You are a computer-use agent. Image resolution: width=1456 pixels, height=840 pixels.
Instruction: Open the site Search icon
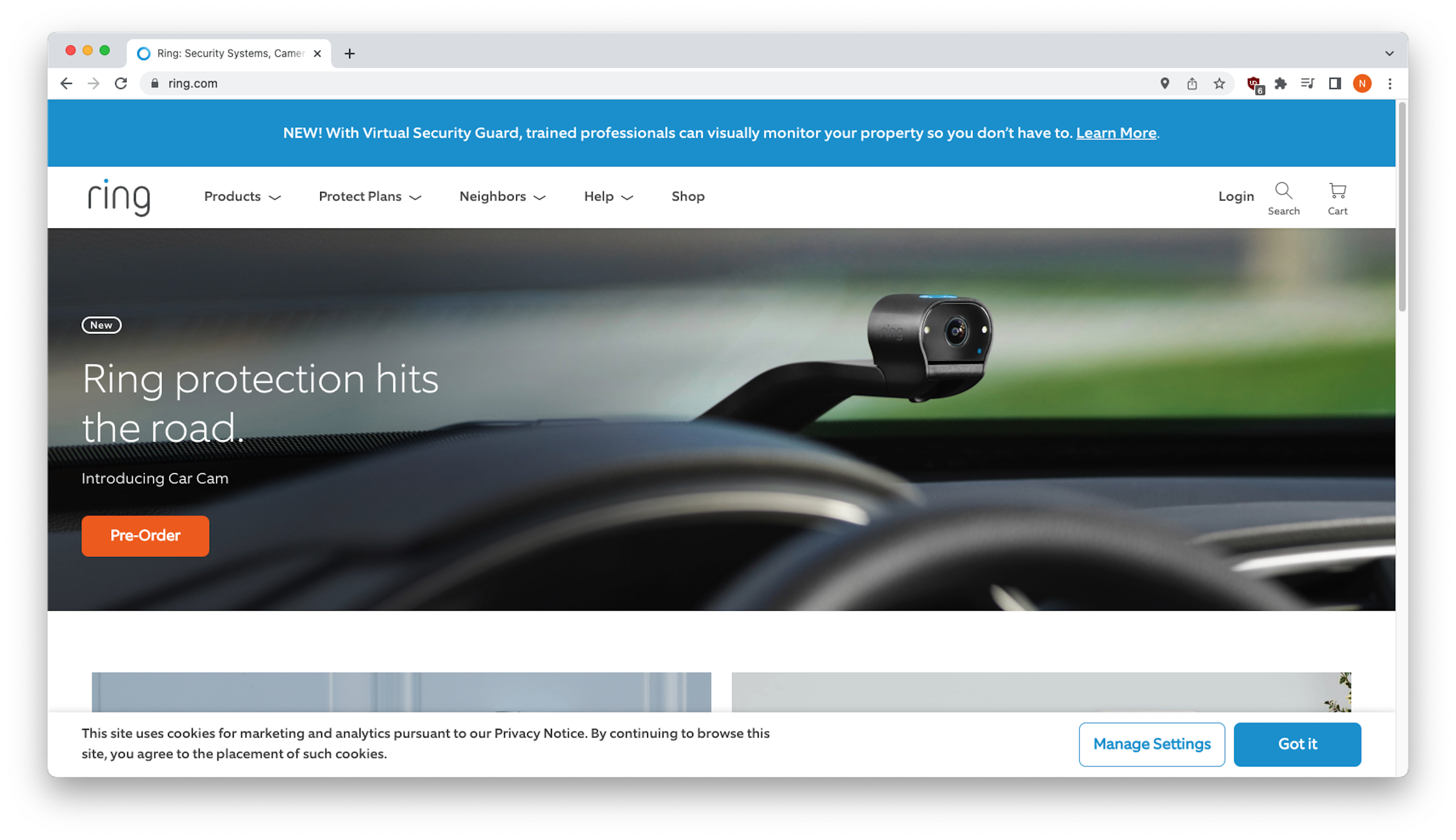1283,198
